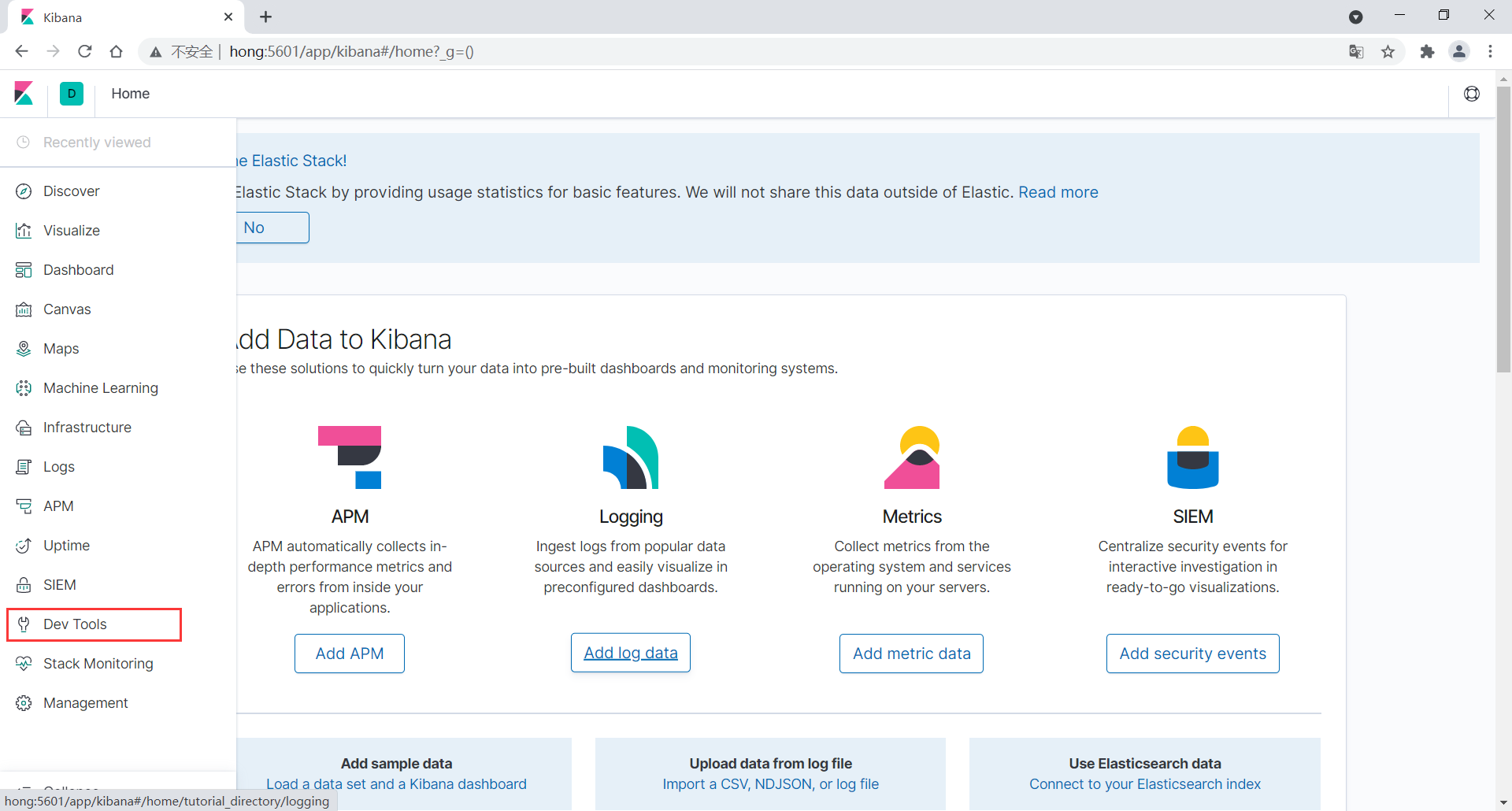Click the Add security events button
The image size is (1512, 811).
(1193, 654)
